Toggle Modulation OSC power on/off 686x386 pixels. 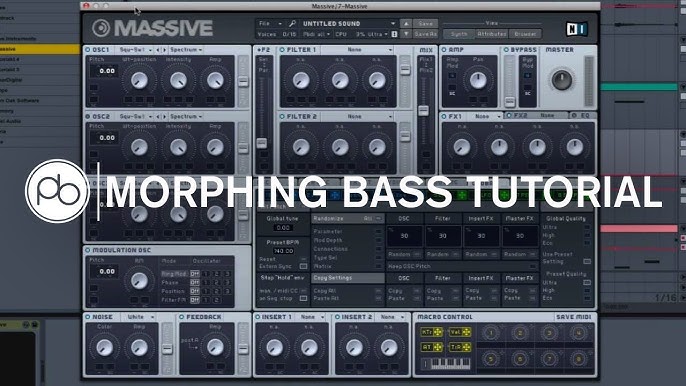[88, 250]
